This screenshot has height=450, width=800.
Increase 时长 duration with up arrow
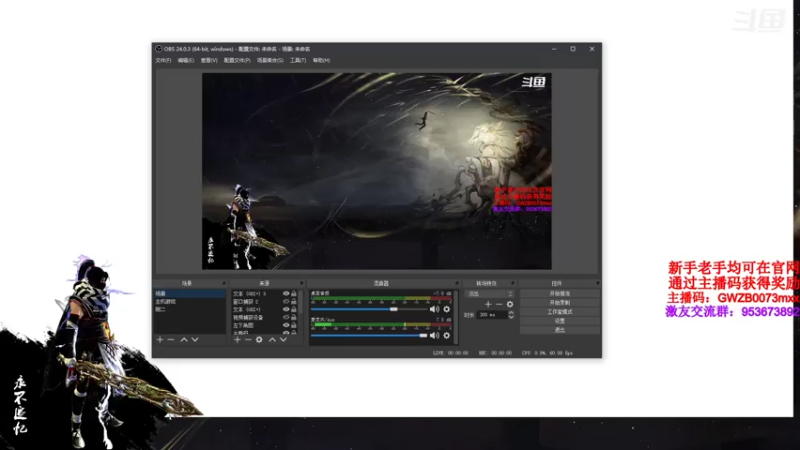pos(511,313)
